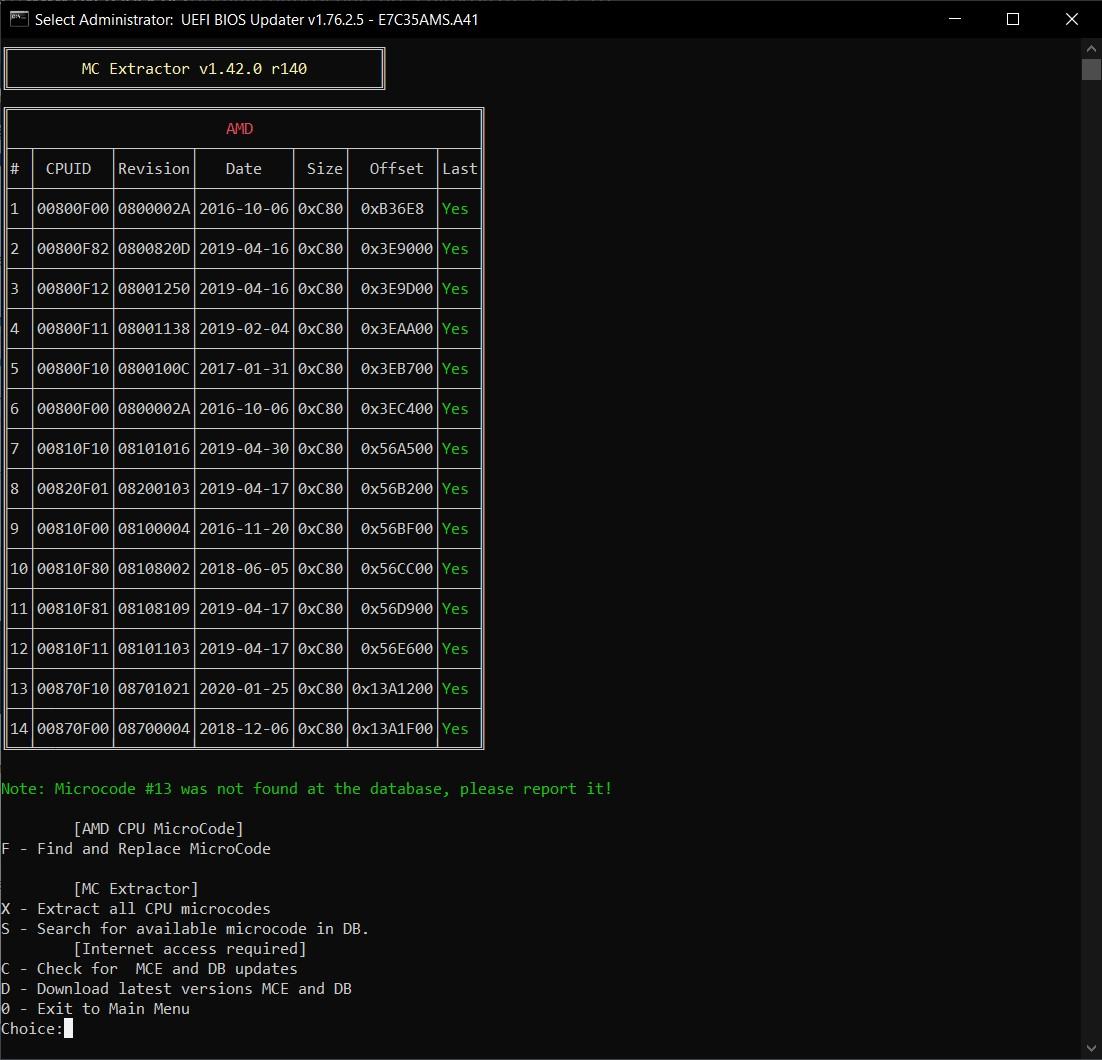Select offset 0x56E600 cell
Image resolution: width=1102 pixels, height=1060 pixels.
[x=397, y=649]
